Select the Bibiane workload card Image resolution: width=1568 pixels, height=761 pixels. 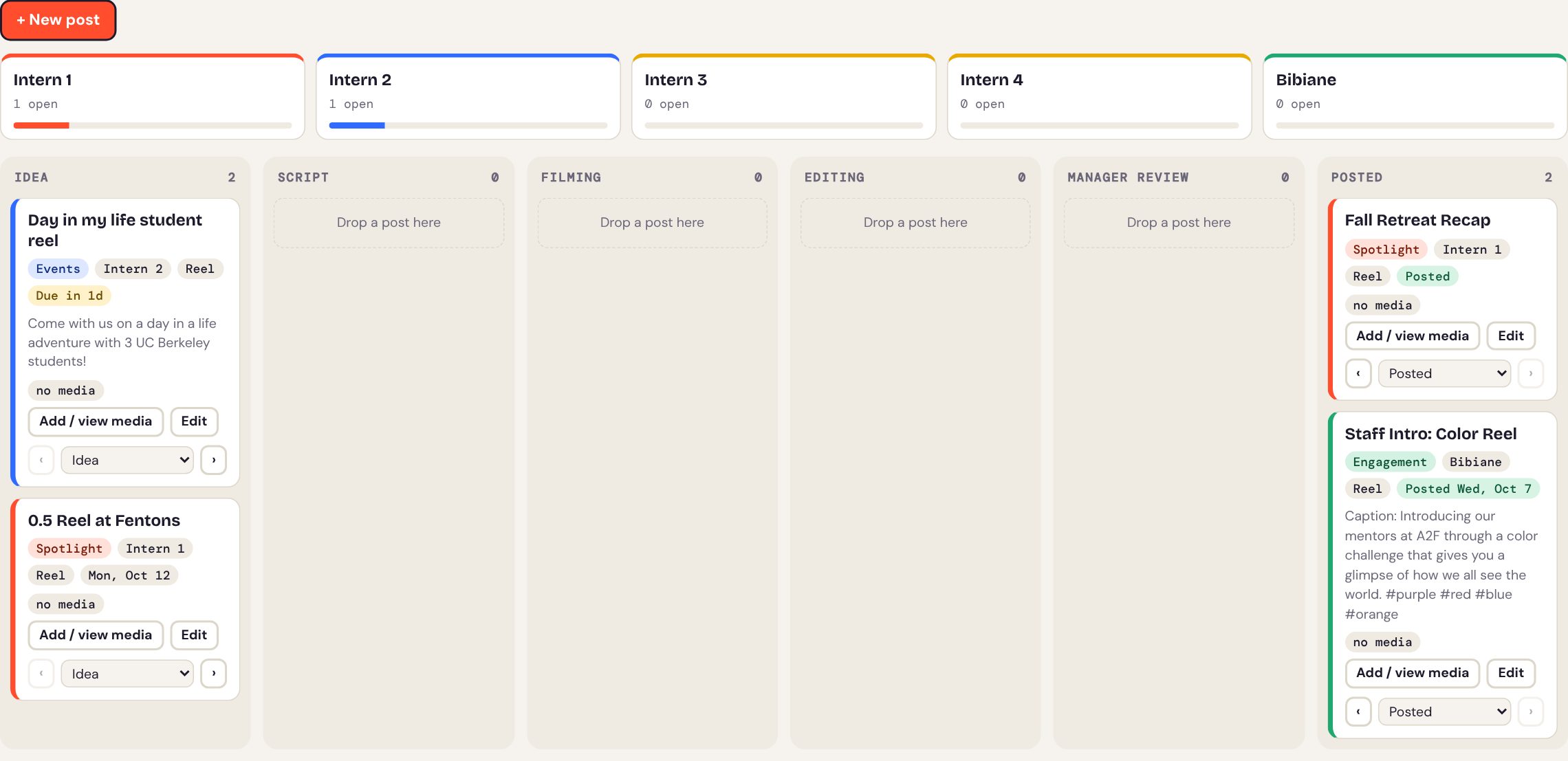pyautogui.click(x=1415, y=97)
